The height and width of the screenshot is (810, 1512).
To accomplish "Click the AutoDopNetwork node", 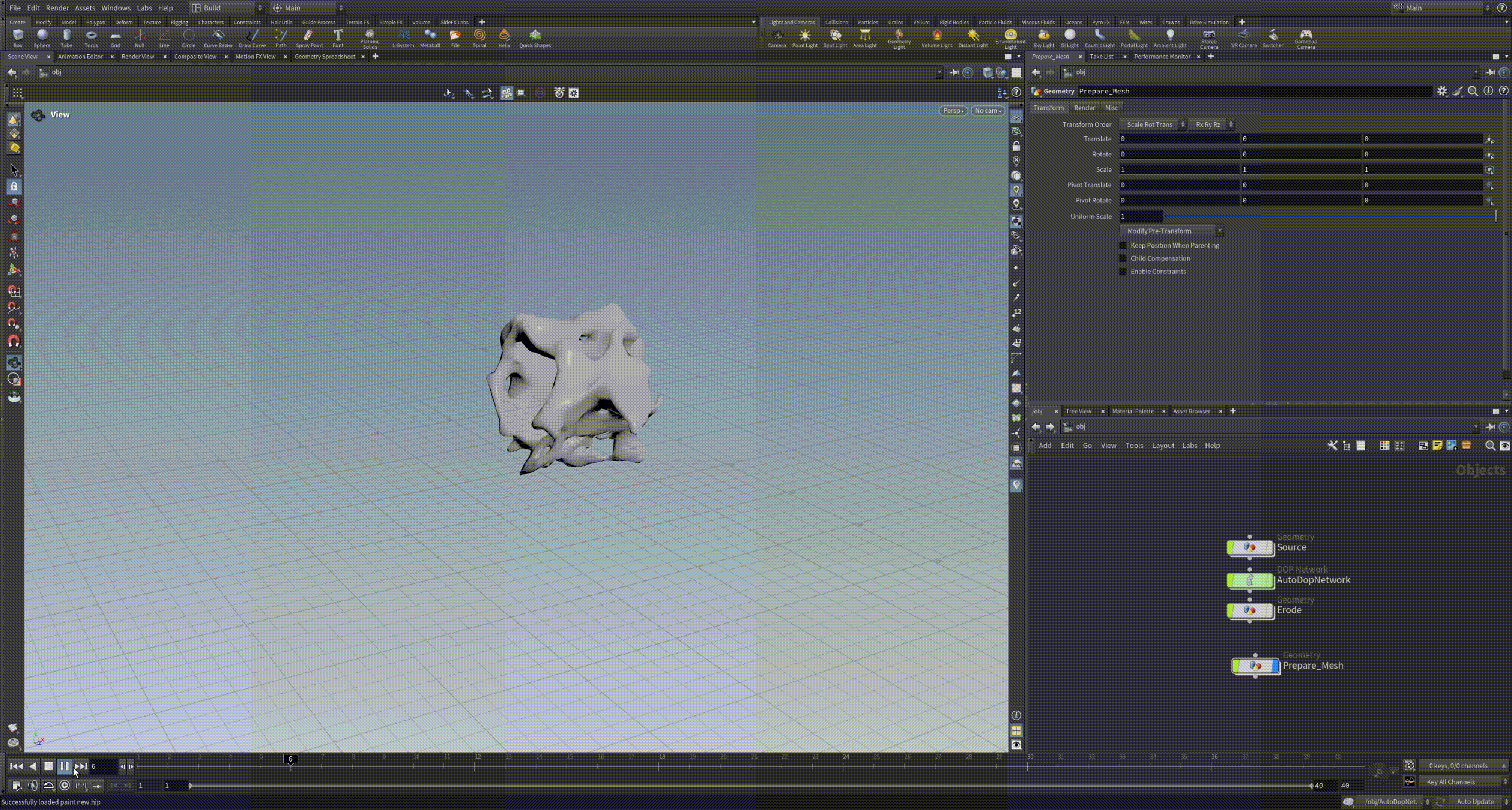I will (x=1250, y=580).
